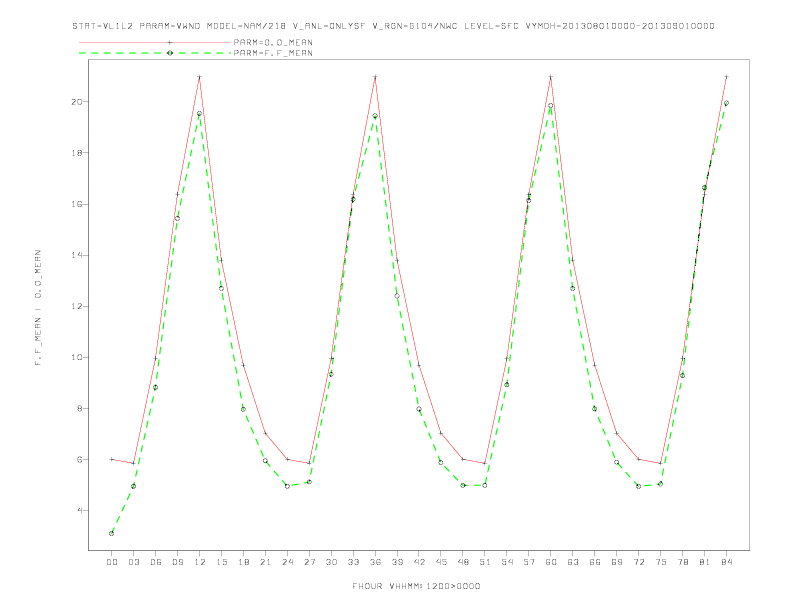
Task: Click x-axis tick label 48
Action: [x=463, y=562]
